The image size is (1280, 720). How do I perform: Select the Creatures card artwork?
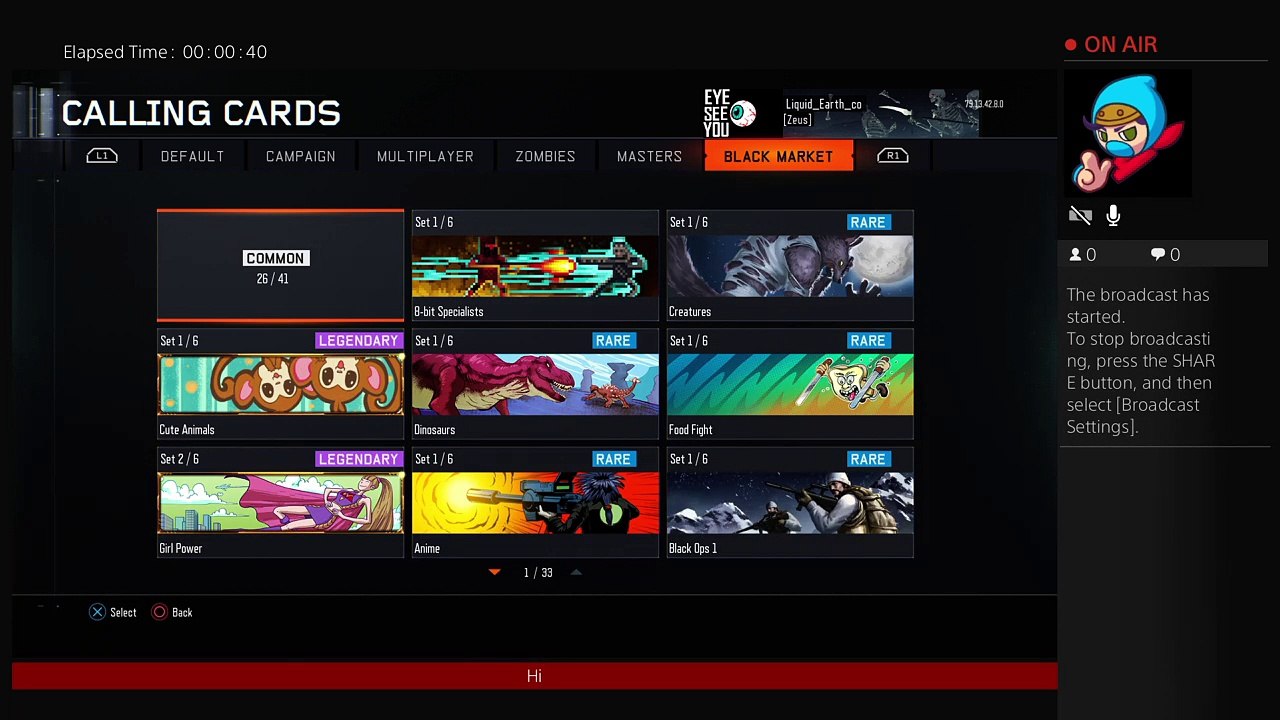point(790,267)
